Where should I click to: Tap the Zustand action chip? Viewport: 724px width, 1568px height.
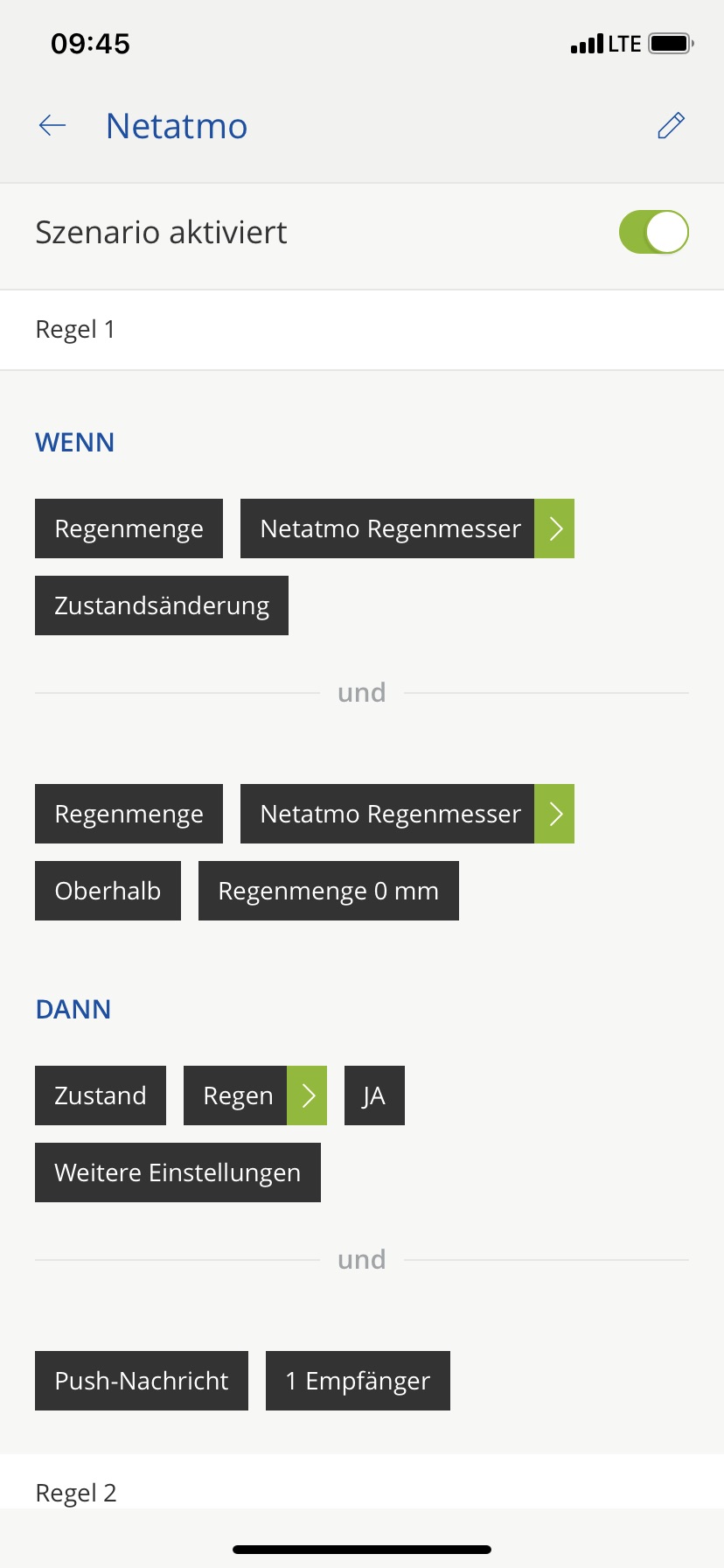[101, 1095]
